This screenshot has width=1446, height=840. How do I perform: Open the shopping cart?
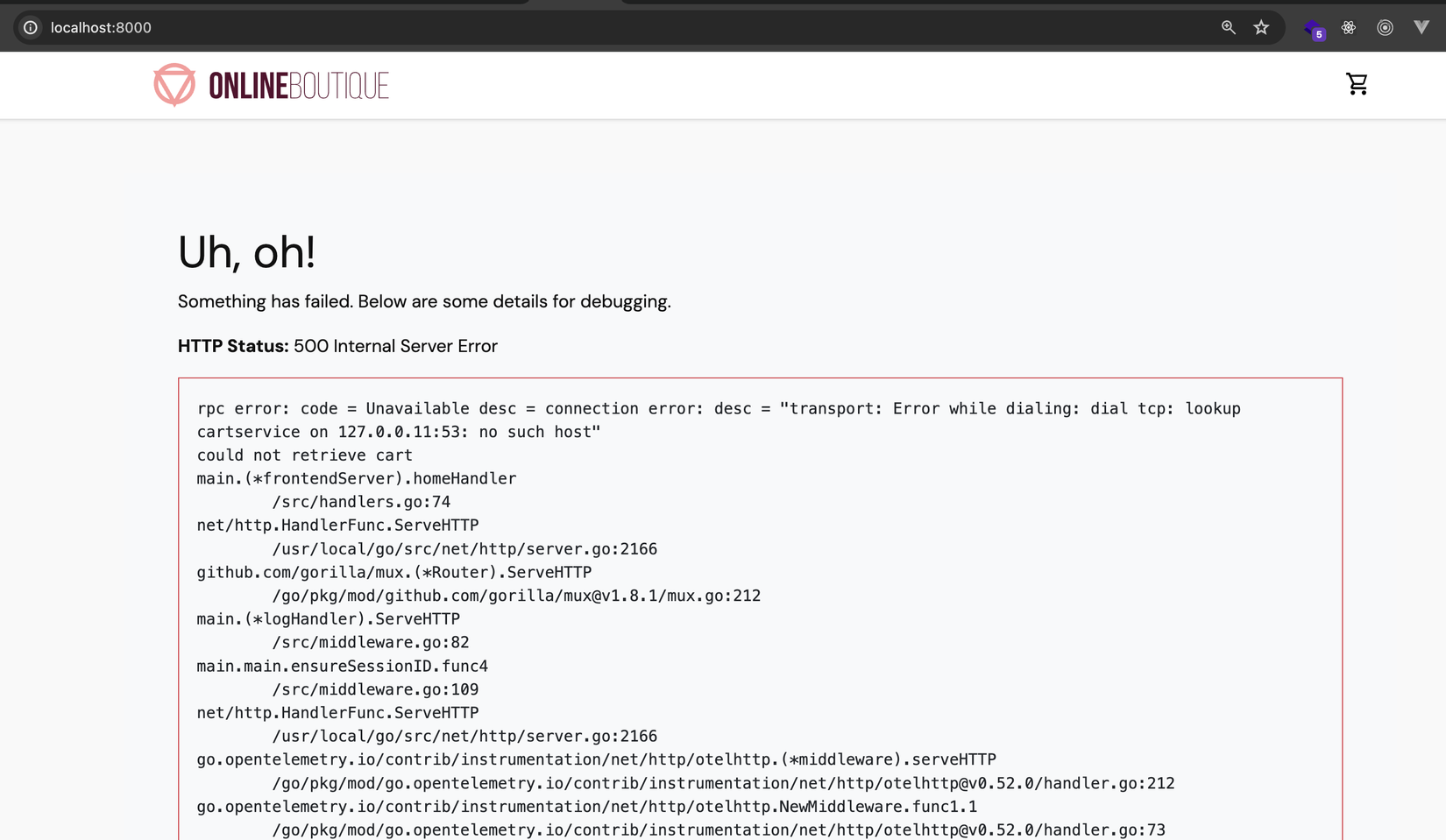pyautogui.click(x=1357, y=83)
